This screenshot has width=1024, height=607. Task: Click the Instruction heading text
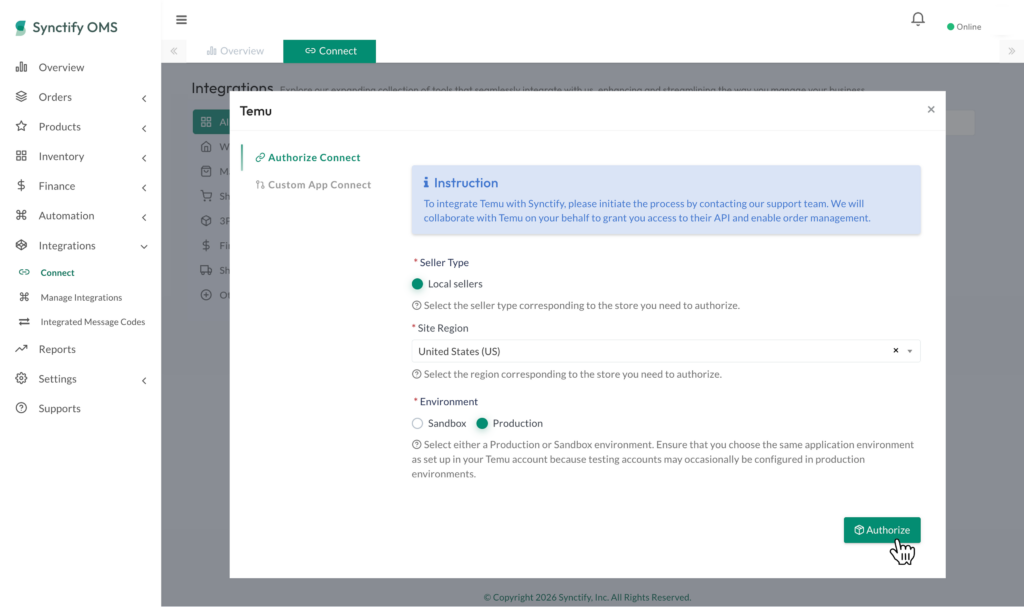tap(466, 183)
